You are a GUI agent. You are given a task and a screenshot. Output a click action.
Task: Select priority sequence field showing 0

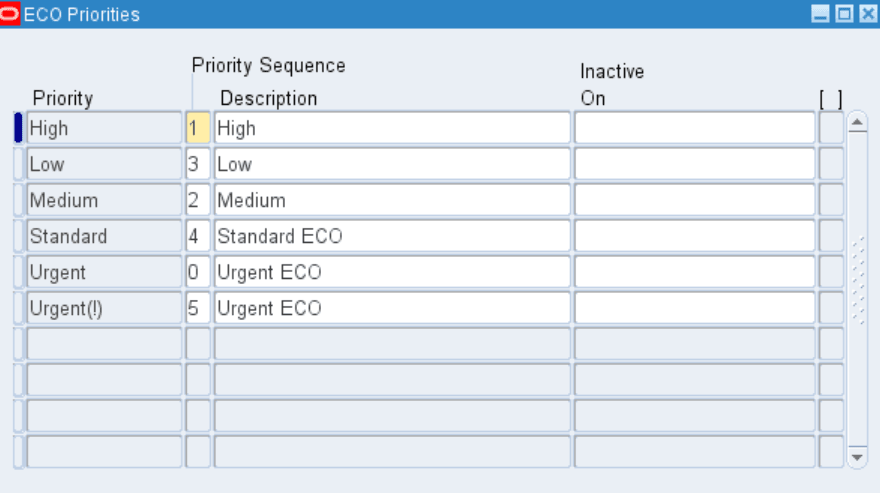[x=198, y=272]
